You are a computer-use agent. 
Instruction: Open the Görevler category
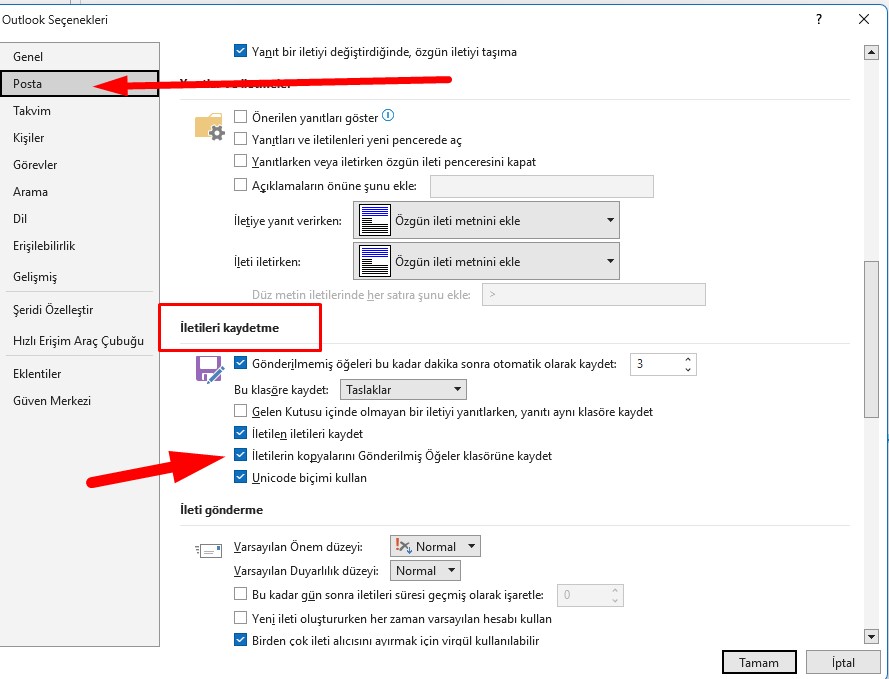tap(80, 165)
